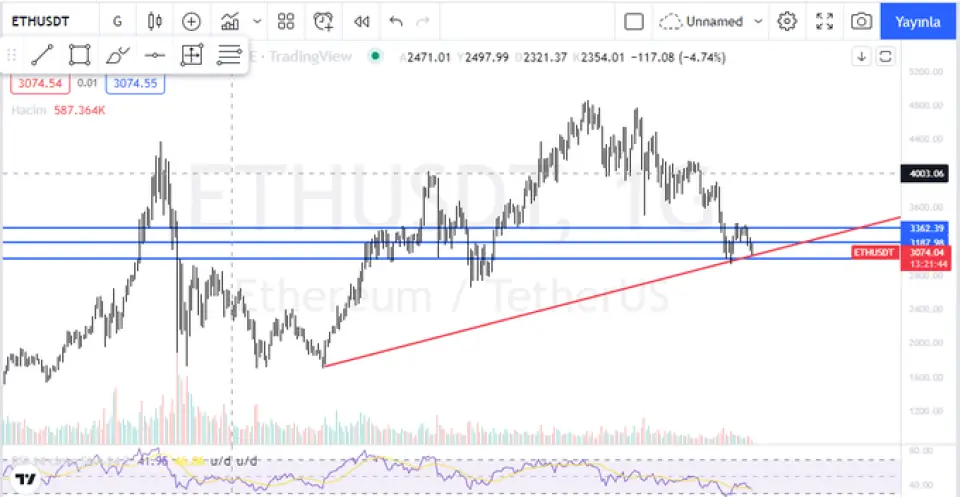Click the compare or add symbol icon
This screenshot has height=497, width=960.
[191, 21]
